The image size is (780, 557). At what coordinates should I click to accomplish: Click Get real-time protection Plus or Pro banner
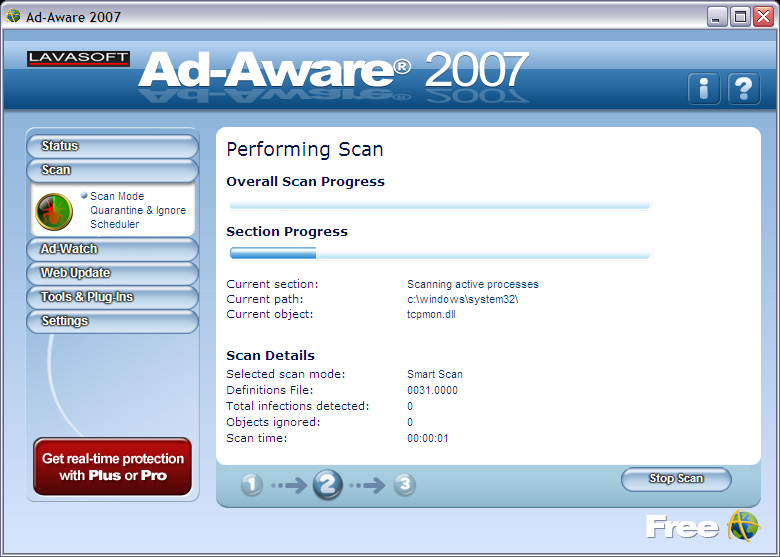pyautogui.click(x=113, y=466)
